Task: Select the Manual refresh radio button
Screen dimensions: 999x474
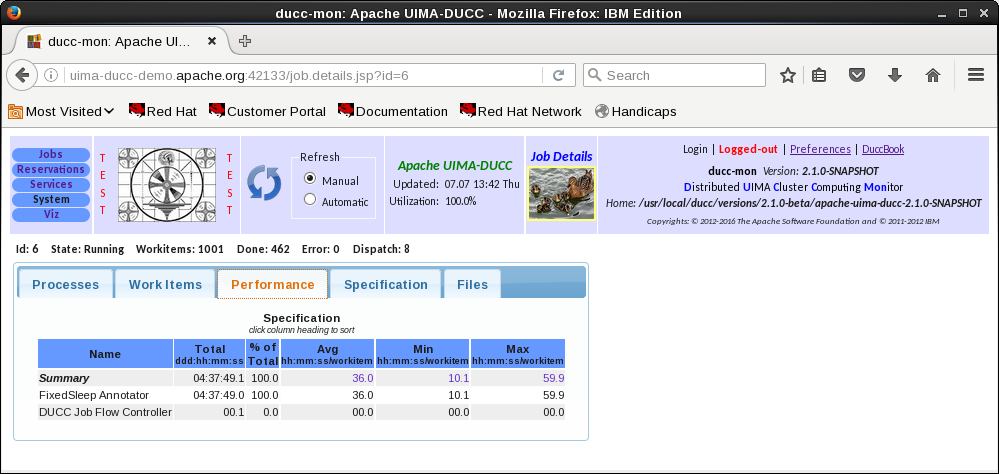Action: coord(310,179)
